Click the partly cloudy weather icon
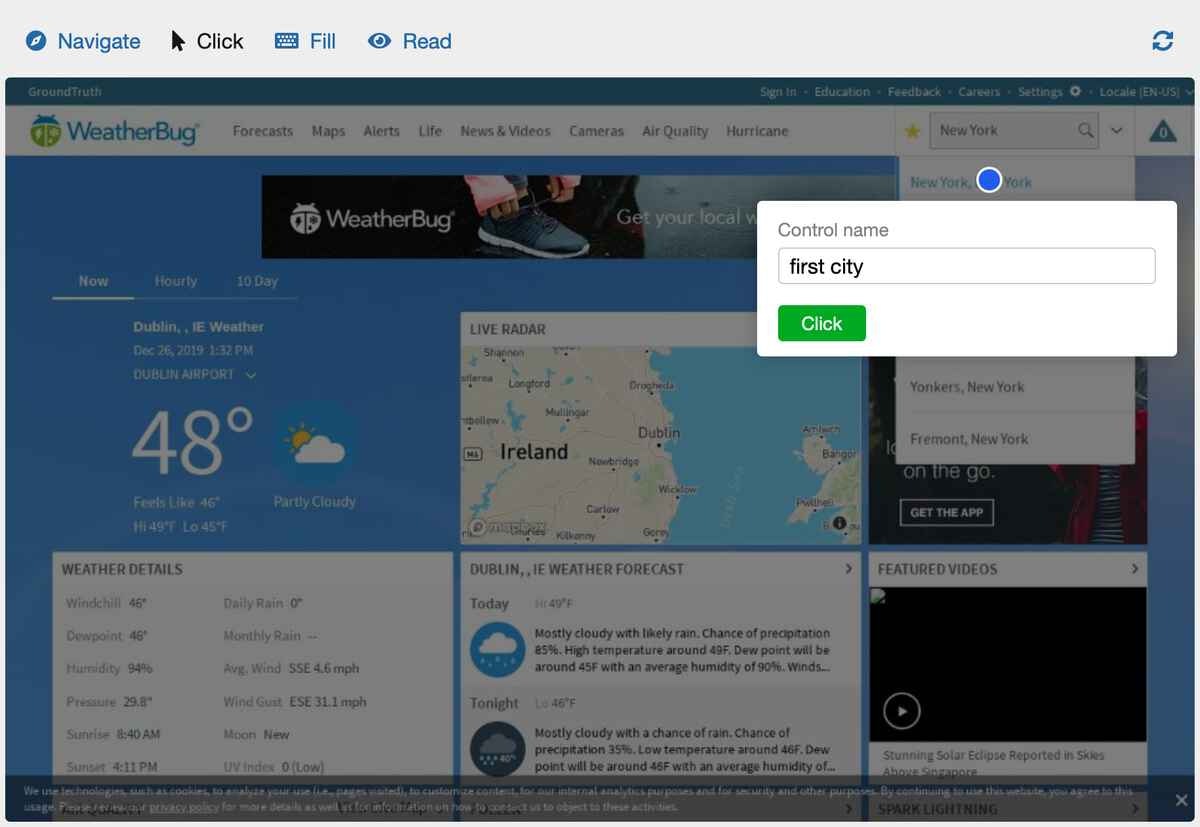The width and height of the screenshot is (1200, 827). 313,443
